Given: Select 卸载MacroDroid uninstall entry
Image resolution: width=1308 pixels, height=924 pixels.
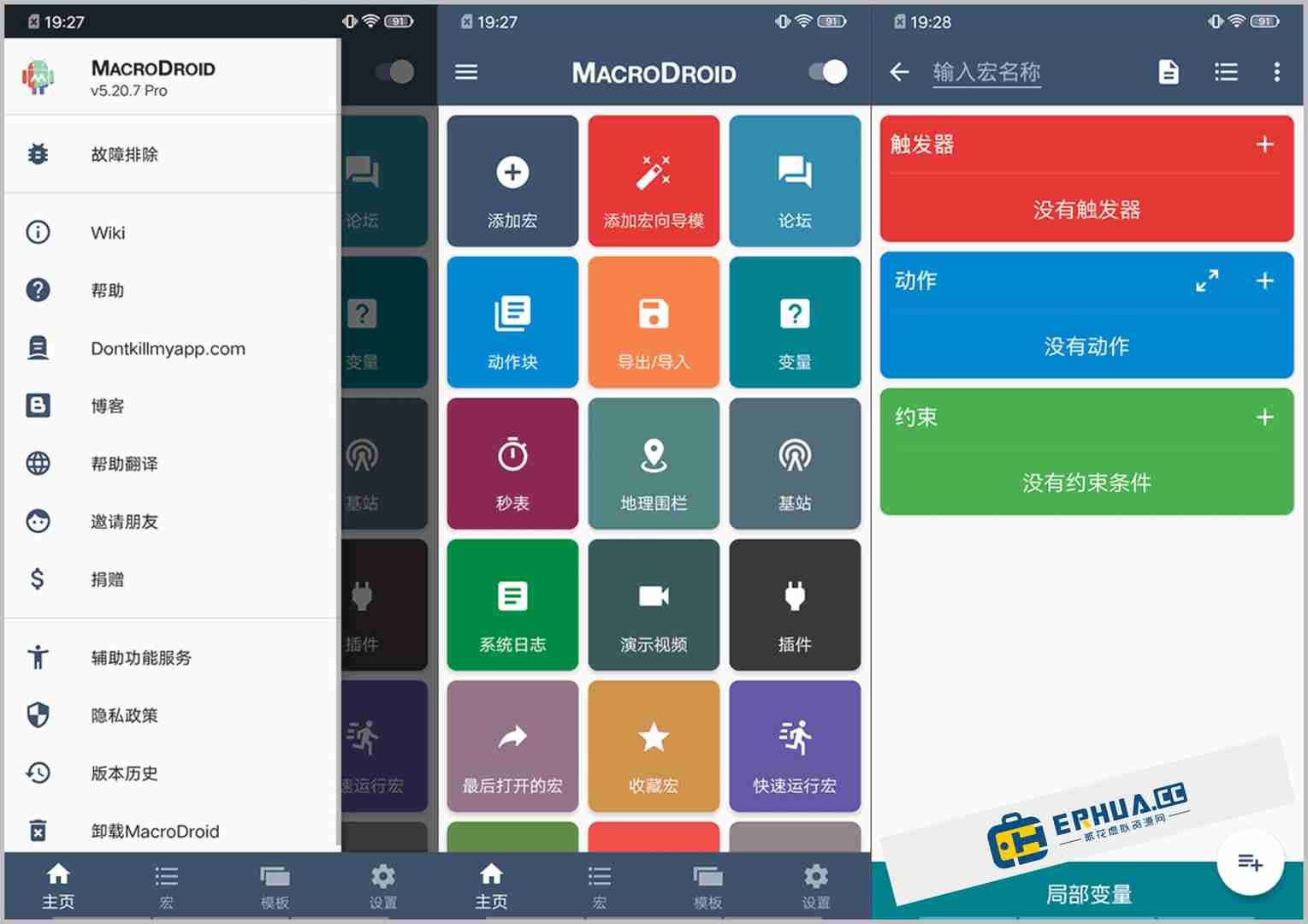Looking at the screenshot, I should tap(171, 831).
